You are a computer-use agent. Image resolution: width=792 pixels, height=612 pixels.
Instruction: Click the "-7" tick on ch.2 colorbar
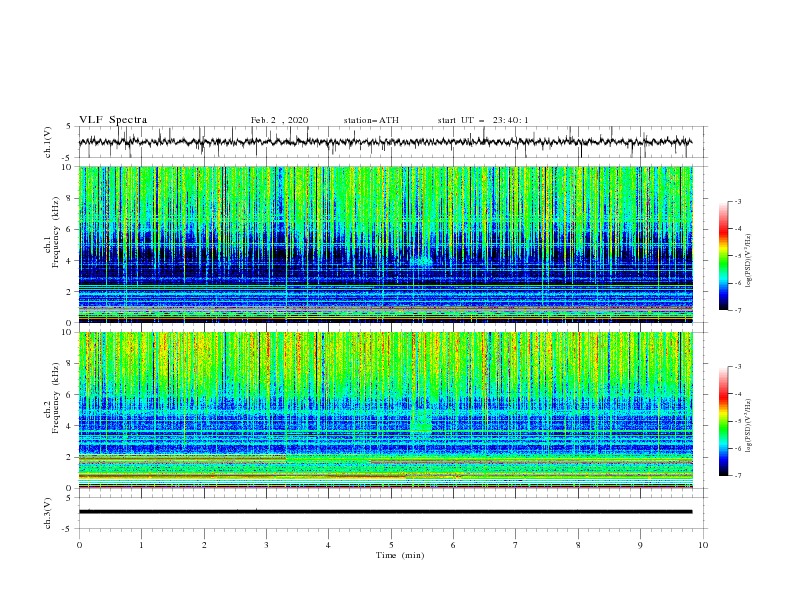point(738,476)
